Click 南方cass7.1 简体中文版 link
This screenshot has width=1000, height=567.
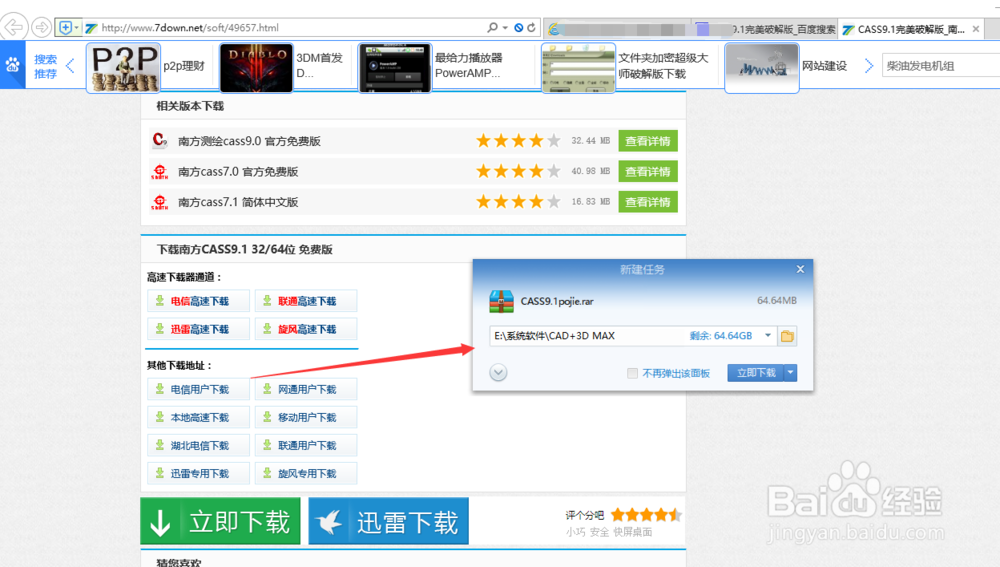pos(238,202)
